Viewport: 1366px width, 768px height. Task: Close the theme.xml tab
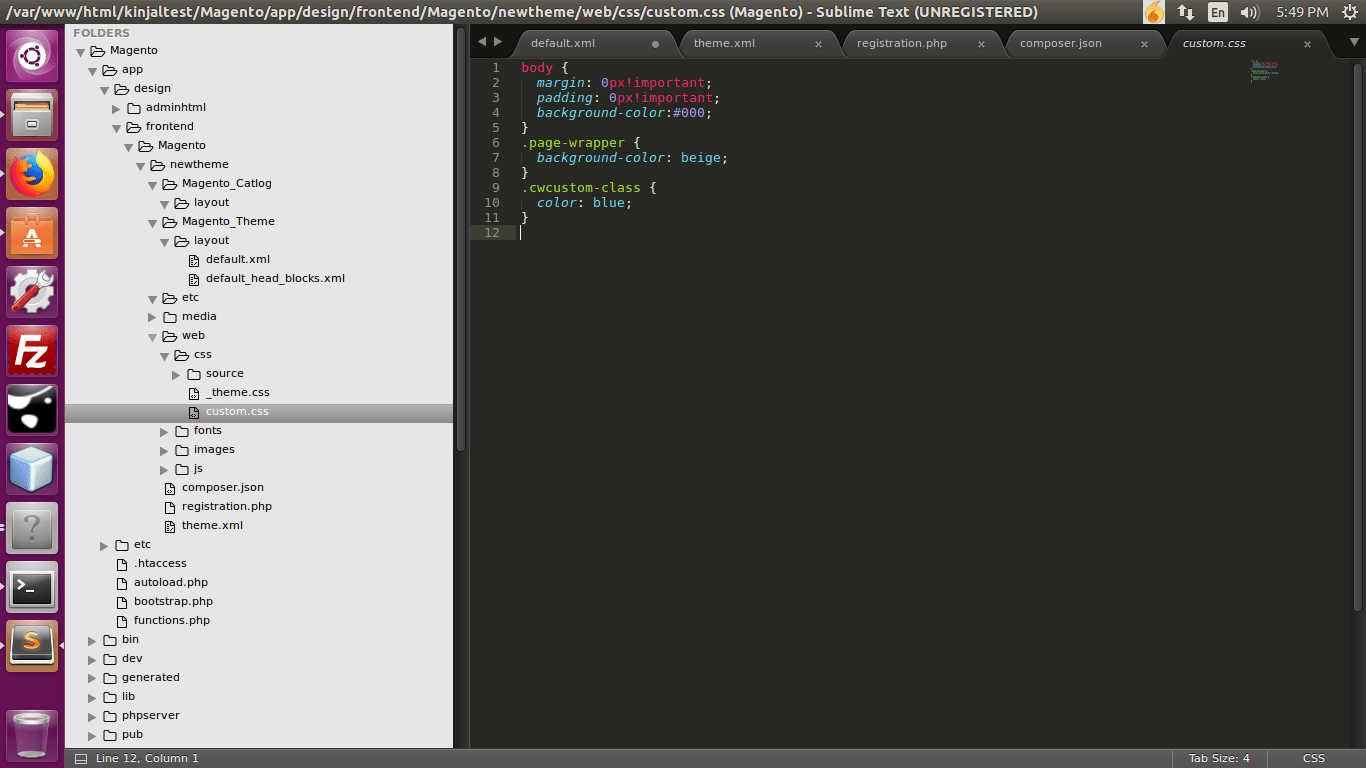click(818, 44)
